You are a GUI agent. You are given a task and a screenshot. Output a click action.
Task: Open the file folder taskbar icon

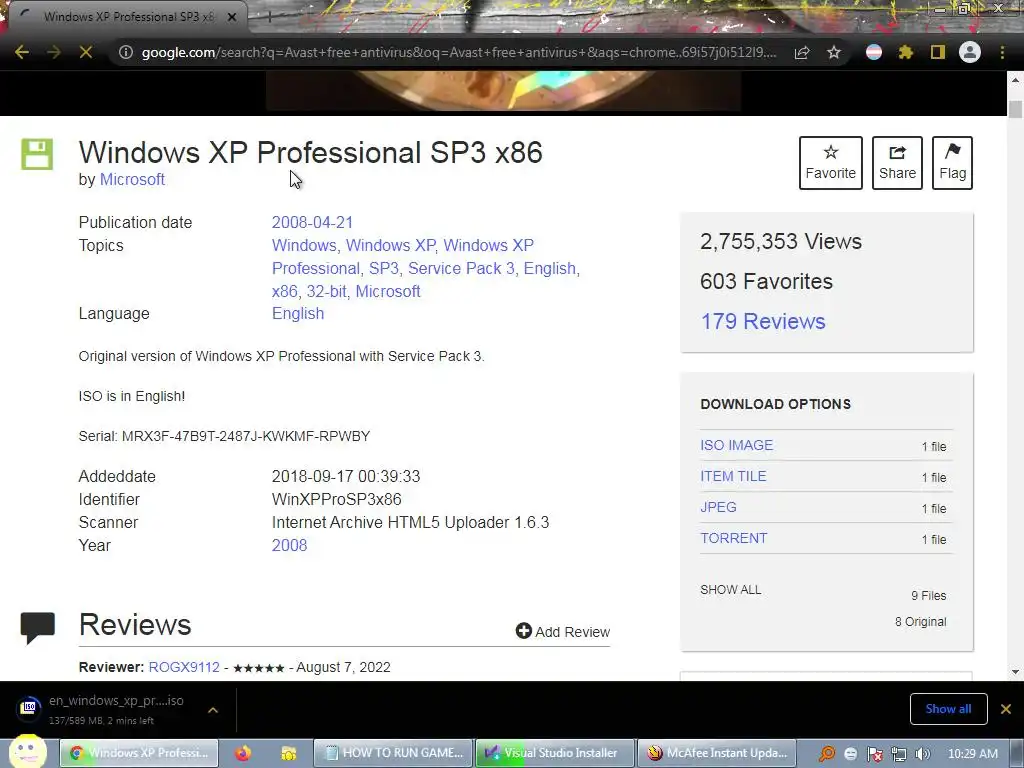[x=288, y=753]
